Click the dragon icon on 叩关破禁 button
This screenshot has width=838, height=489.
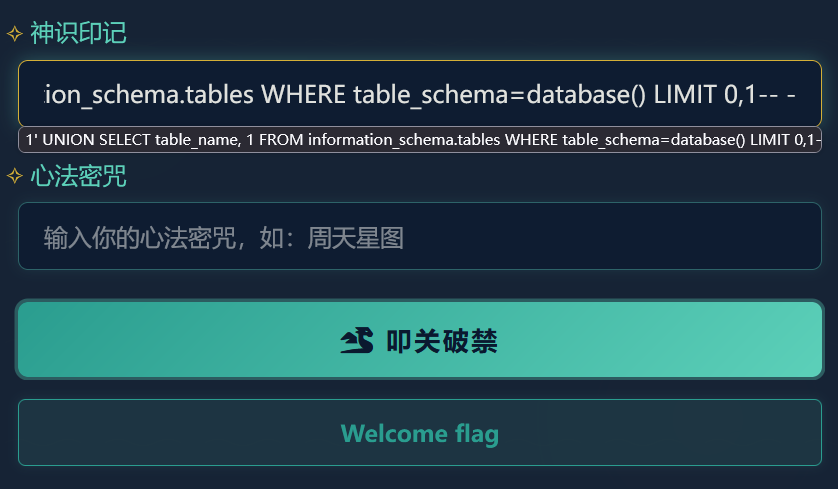(x=357, y=341)
